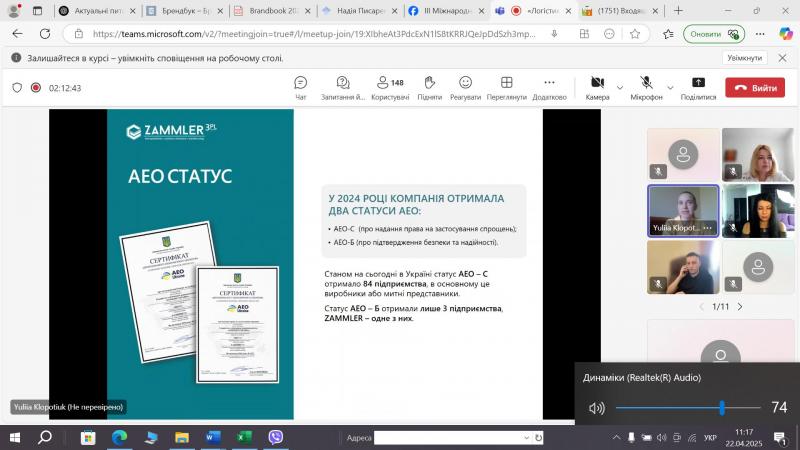Add page to favorites star

pyautogui.click(x=635, y=34)
